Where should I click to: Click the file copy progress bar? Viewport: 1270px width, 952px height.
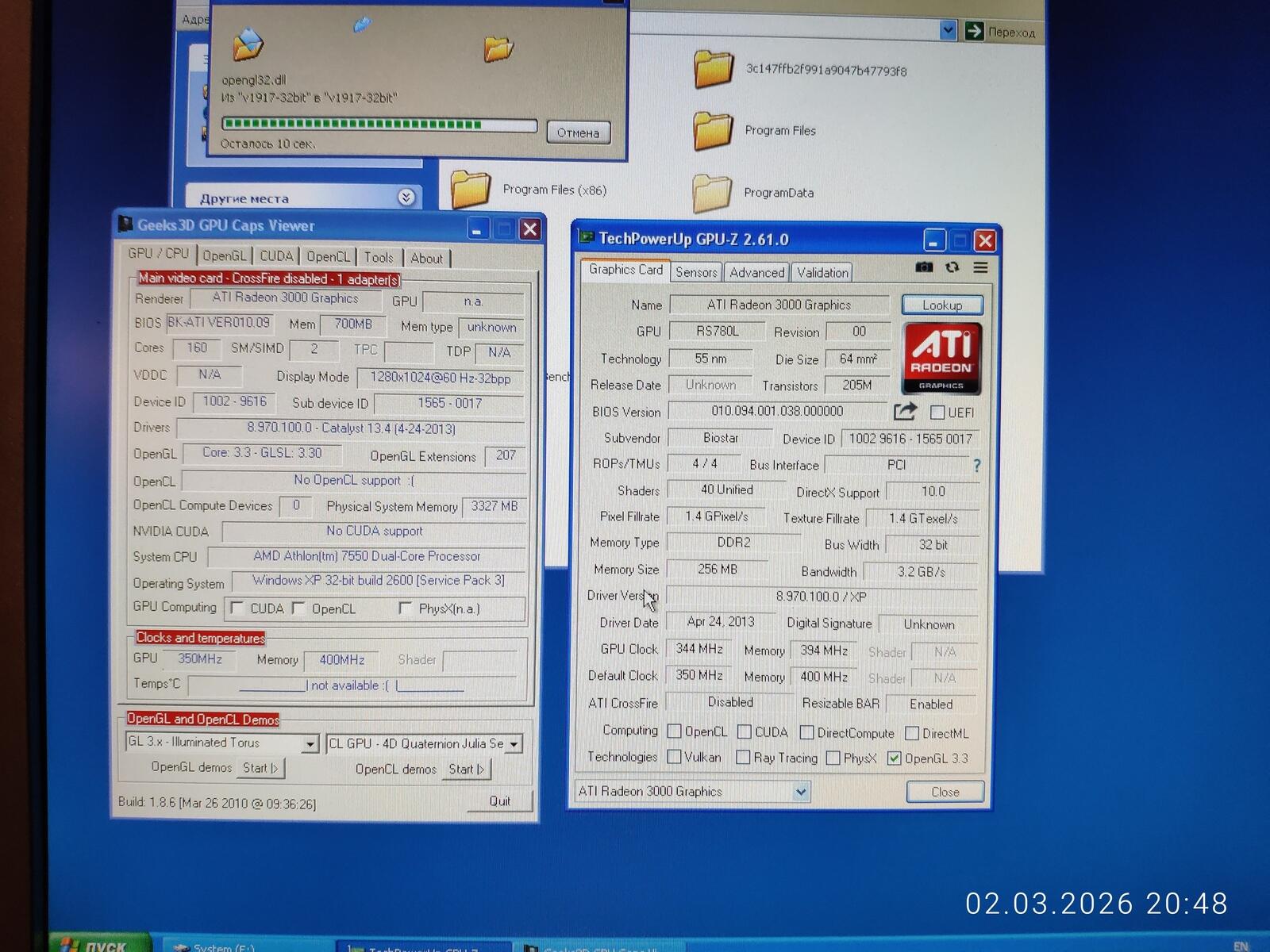point(379,125)
